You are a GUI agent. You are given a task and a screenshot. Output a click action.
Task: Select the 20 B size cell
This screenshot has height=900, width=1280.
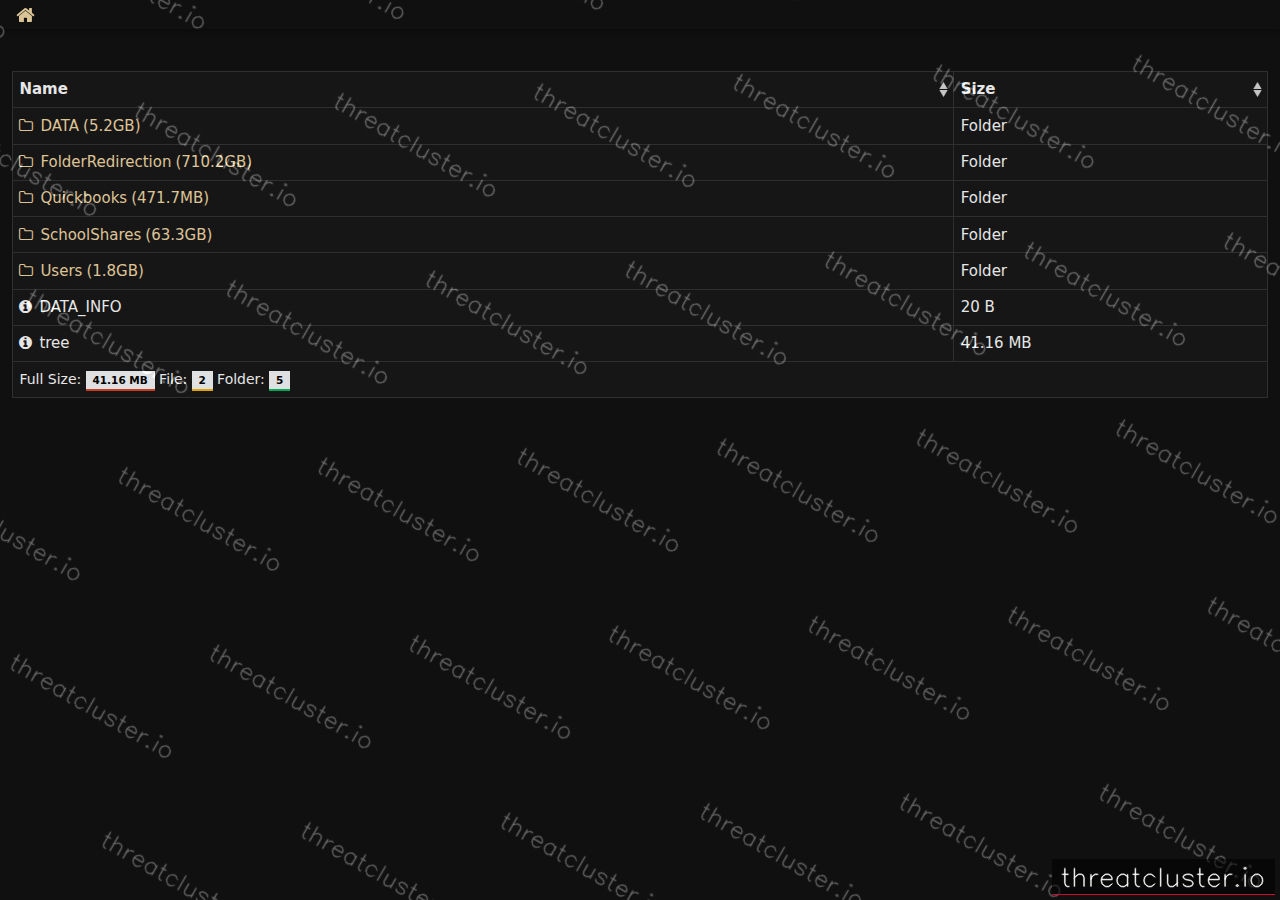coord(1110,307)
